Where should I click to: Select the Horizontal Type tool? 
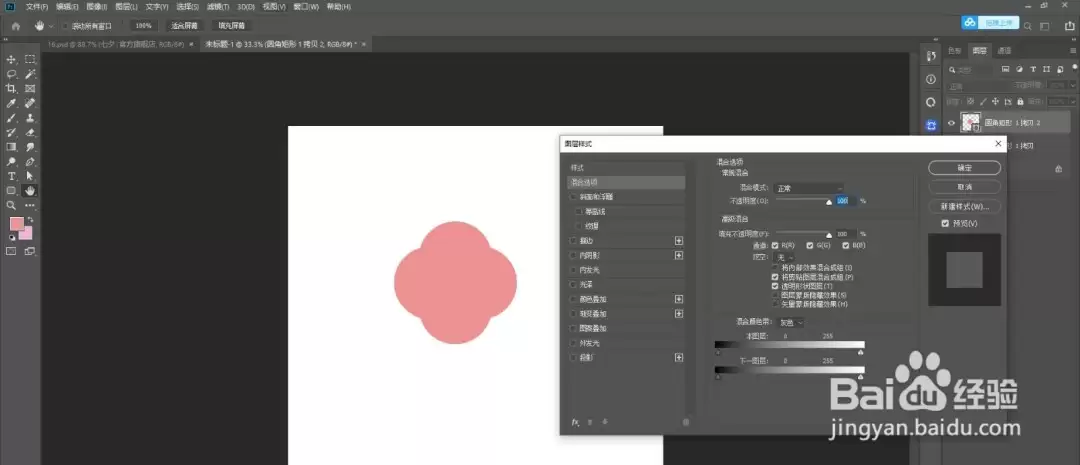pyautogui.click(x=12, y=176)
